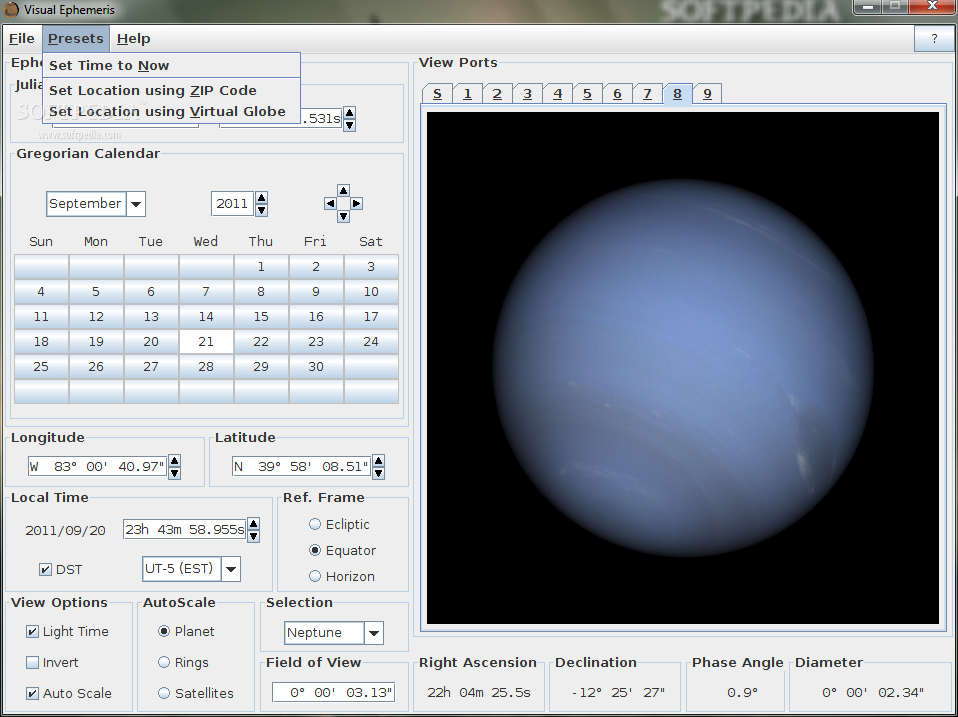
Task: Open the September month dropdown
Action: click(x=136, y=204)
